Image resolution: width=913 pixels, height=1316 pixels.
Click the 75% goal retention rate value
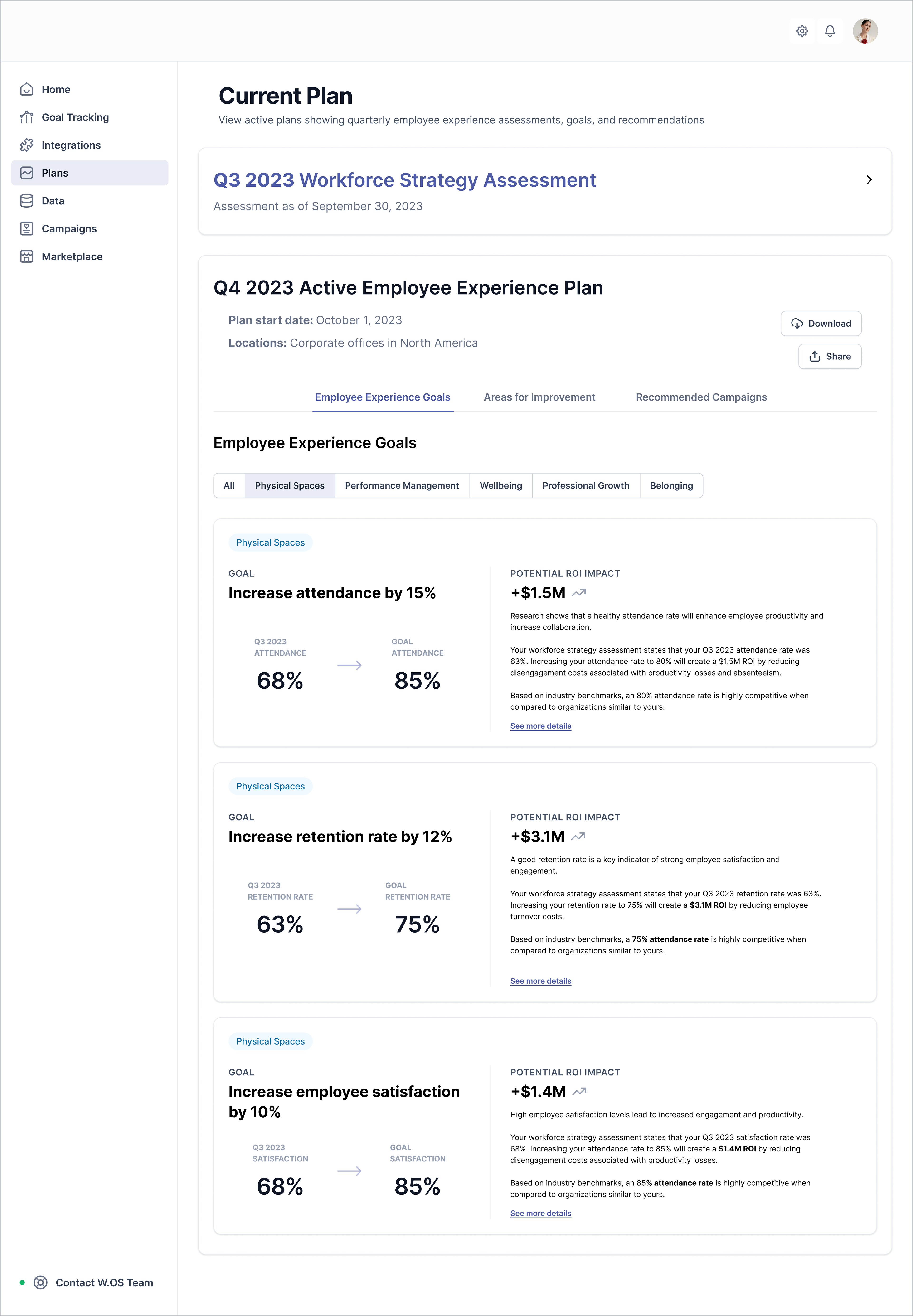(417, 925)
